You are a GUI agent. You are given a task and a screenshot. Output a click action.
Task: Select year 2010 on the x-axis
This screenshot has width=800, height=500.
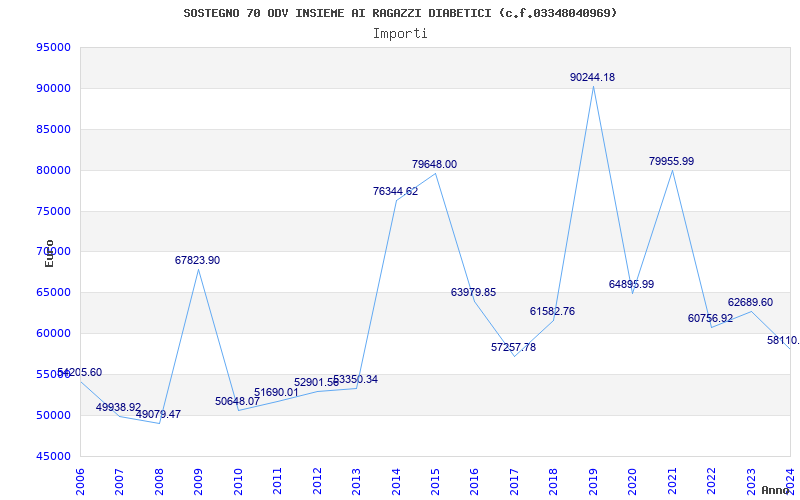pyautogui.click(x=237, y=481)
